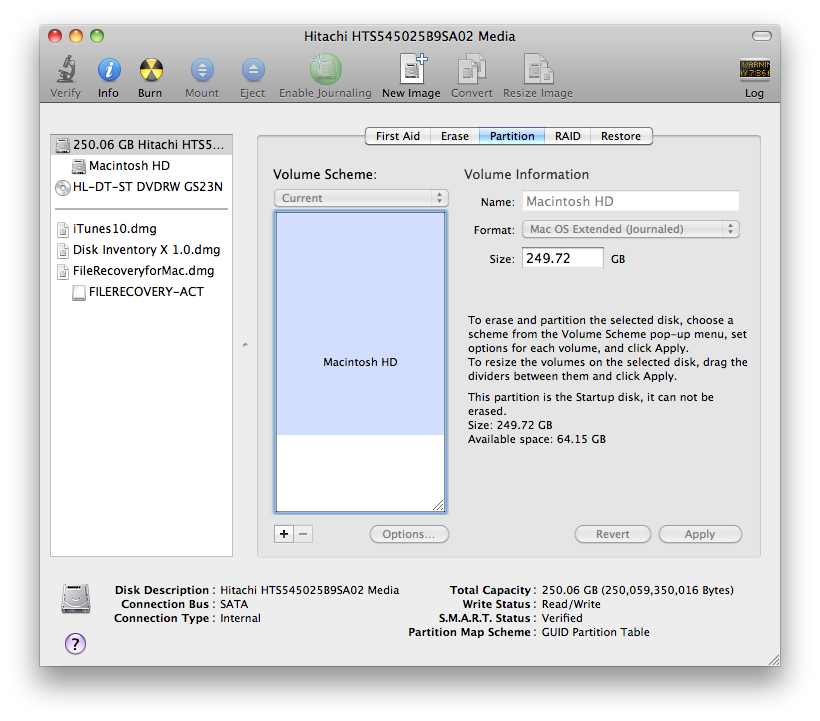Open the Volume Scheme Current dropdown
820x721 pixels.
pos(361,198)
